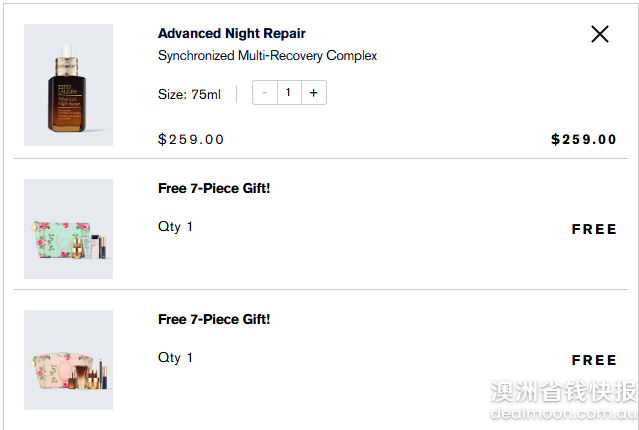Click FREE label of second gift

[x=594, y=360]
